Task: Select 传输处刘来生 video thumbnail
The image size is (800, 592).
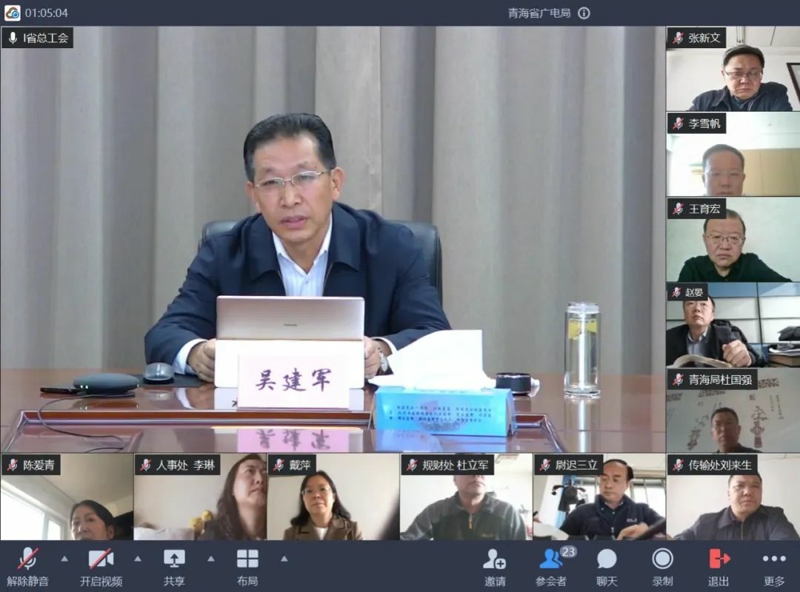Action: point(733,497)
